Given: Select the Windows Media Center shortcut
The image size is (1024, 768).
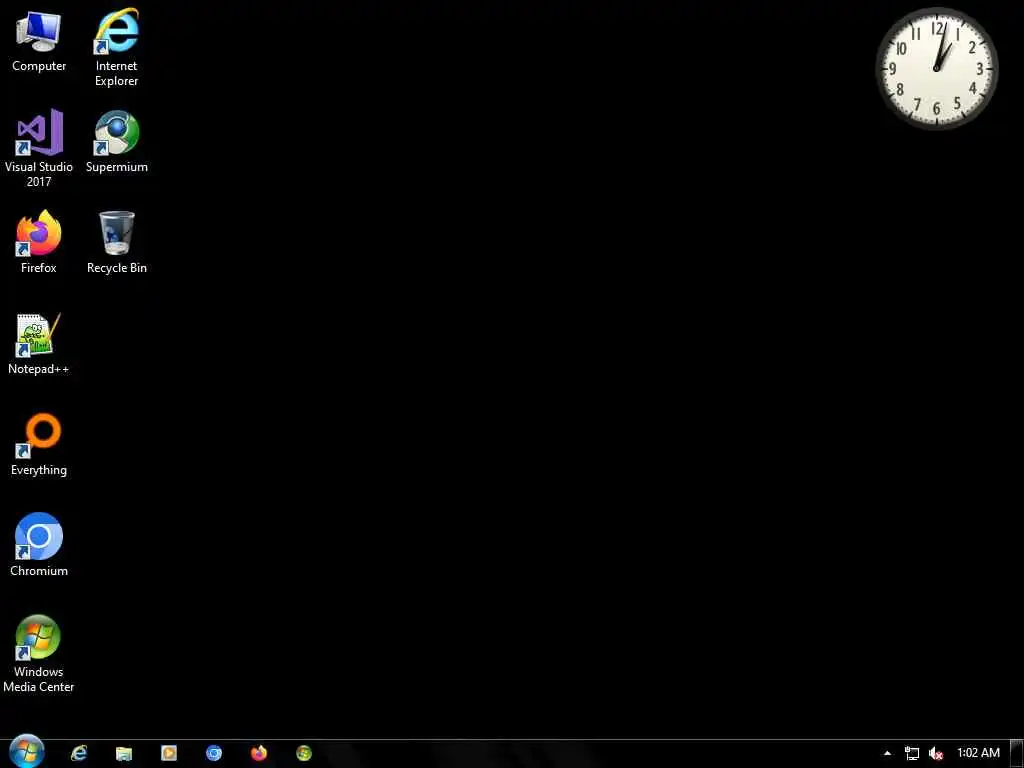Looking at the screenshot, I should pos(39,653).
